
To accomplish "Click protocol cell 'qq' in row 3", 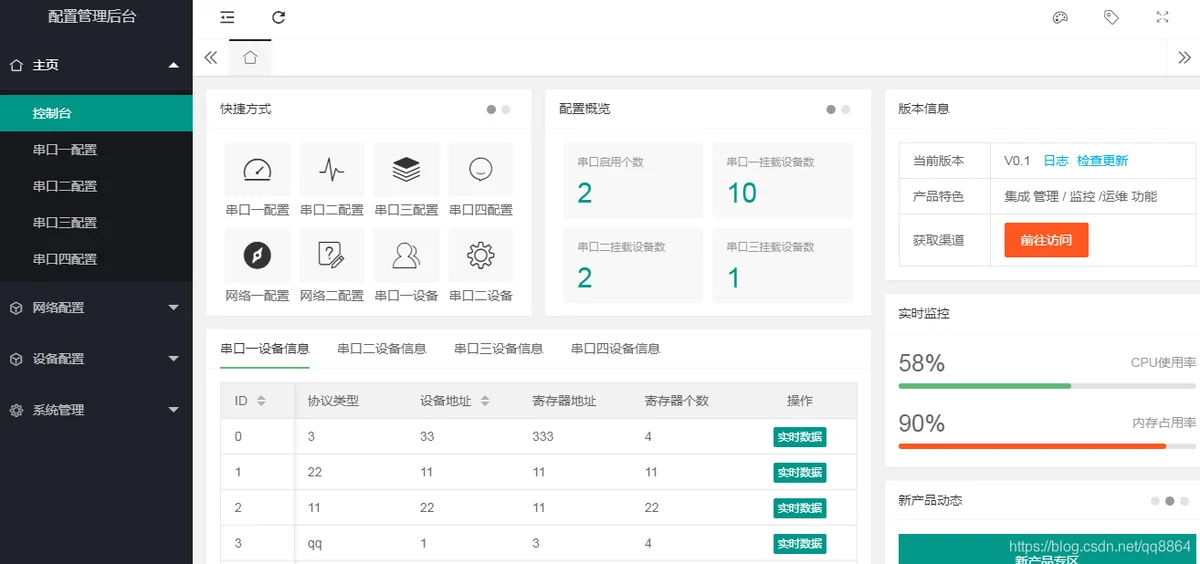I will pyautogui.click(x=315, y=544).
